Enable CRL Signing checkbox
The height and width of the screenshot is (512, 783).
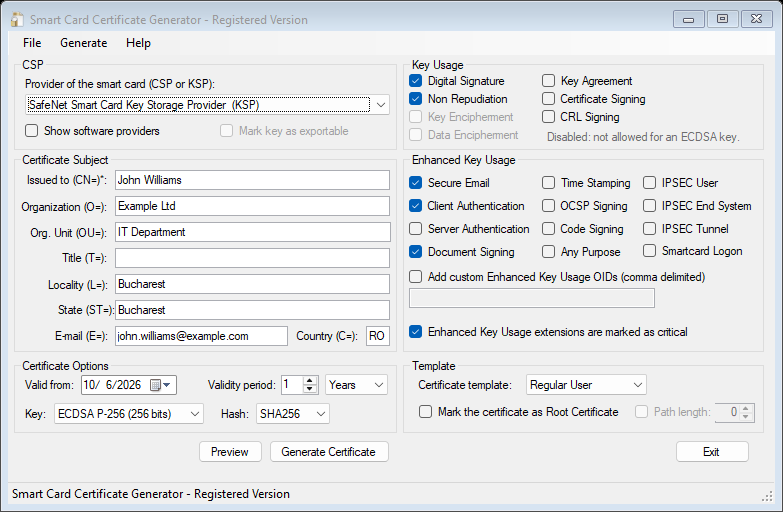(548, 117)
